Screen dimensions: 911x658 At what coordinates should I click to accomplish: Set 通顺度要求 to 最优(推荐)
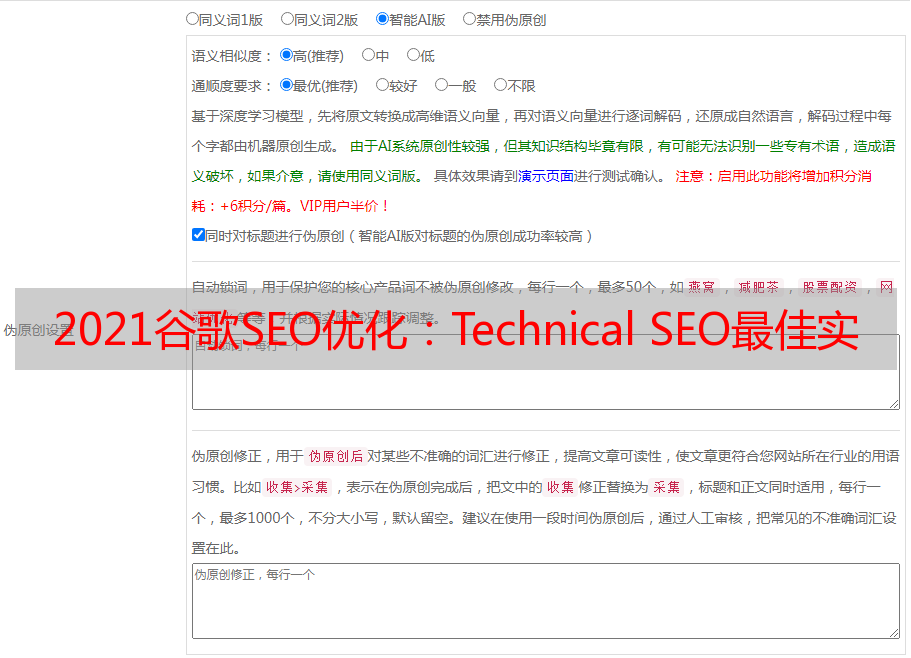click(x=286, y=85)
